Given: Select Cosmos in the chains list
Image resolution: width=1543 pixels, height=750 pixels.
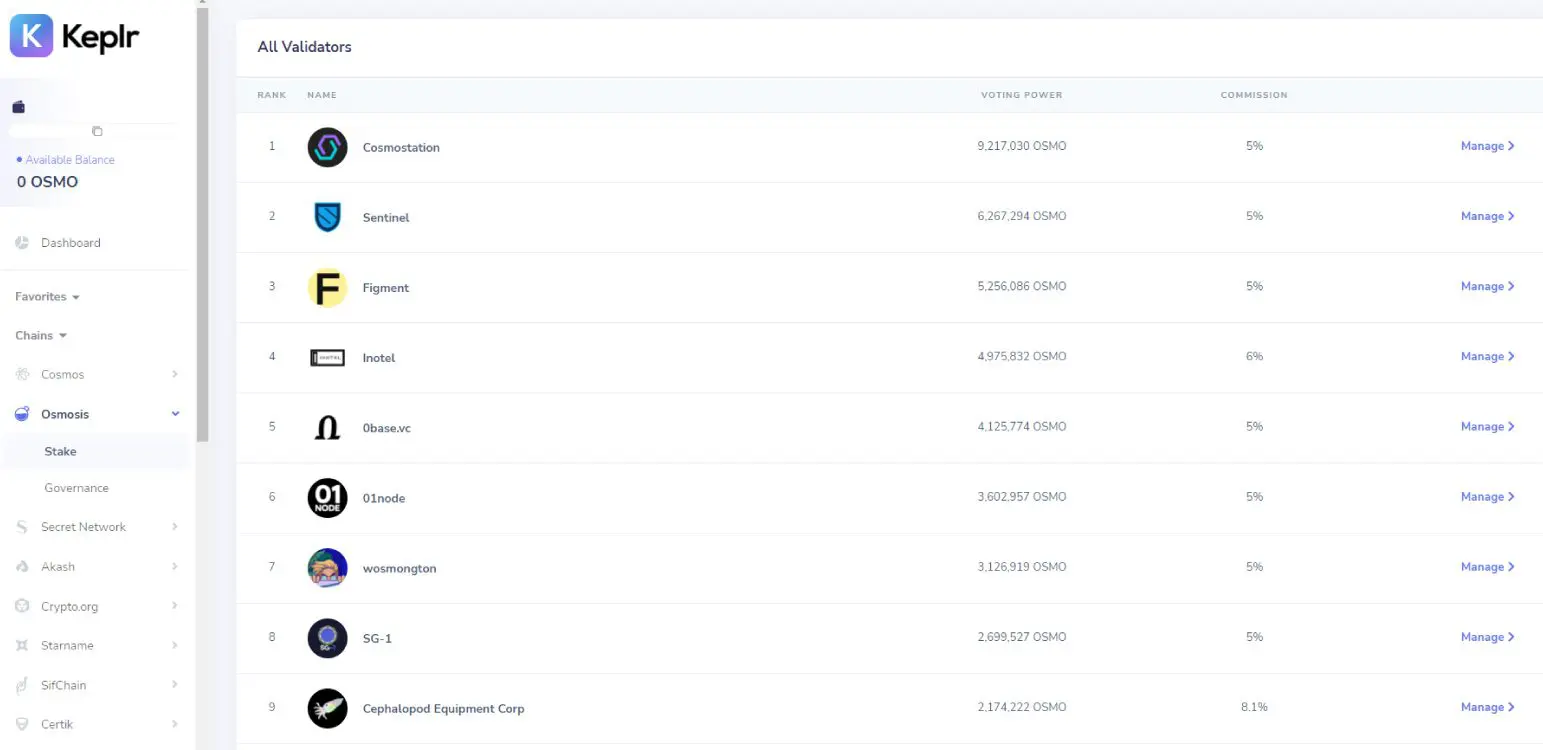Looking at the screenshot, I should coord(62,375).
